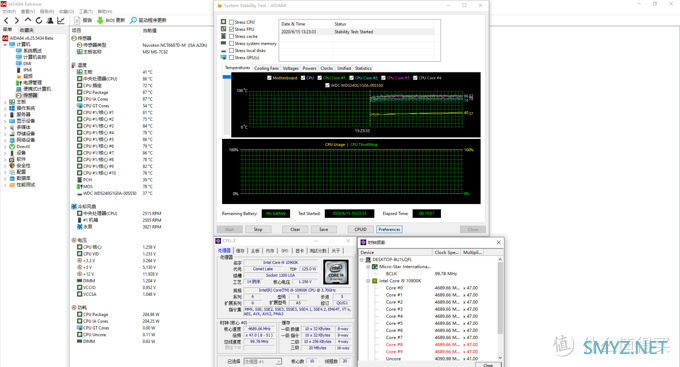Image resolution: width=680 pixels, height=367 pixels.
Task: Click the scroll-down arrow in clock window
Action: point(500,358)
